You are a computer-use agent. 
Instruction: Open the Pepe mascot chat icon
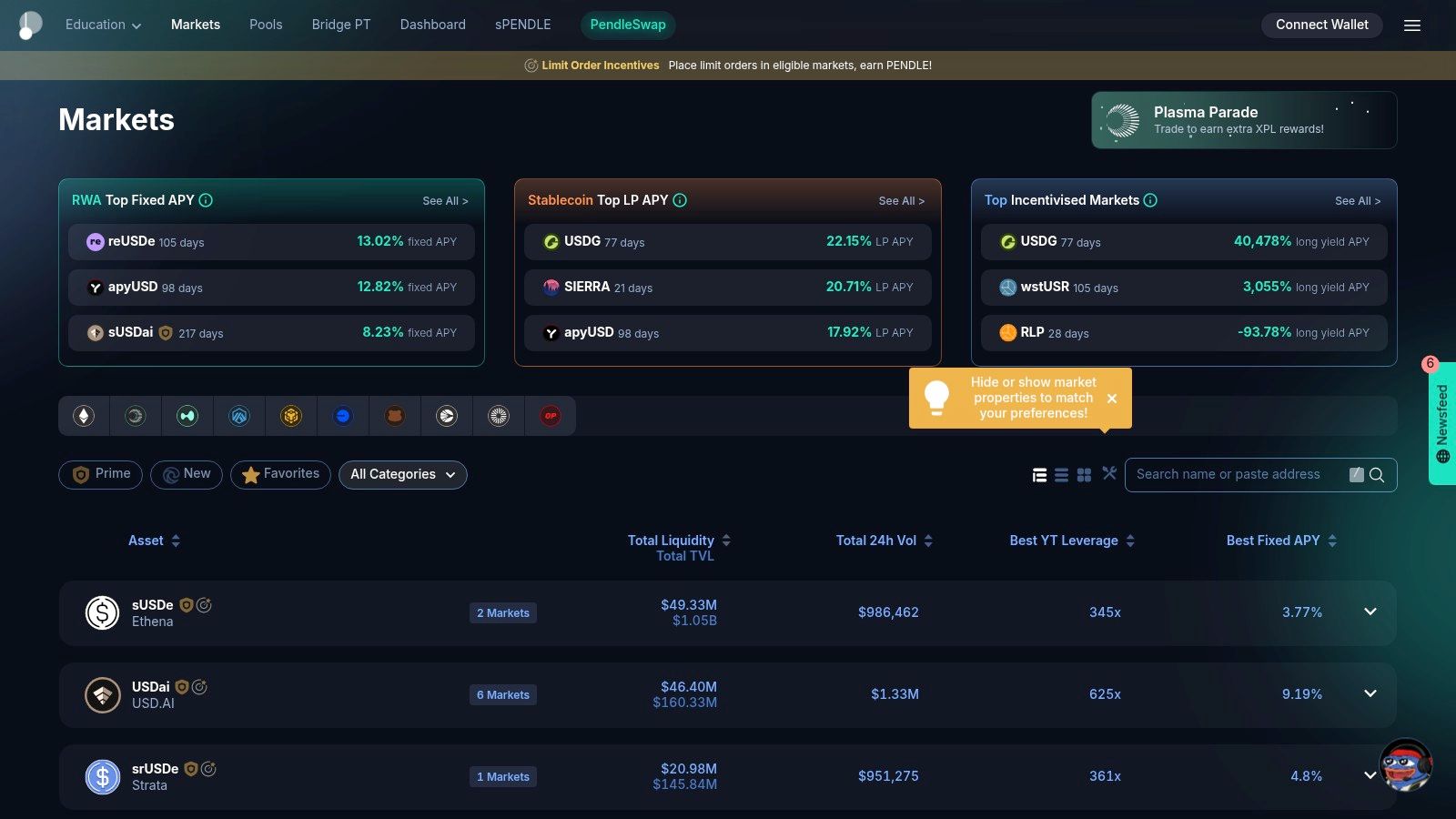(x=1406, y=764)
